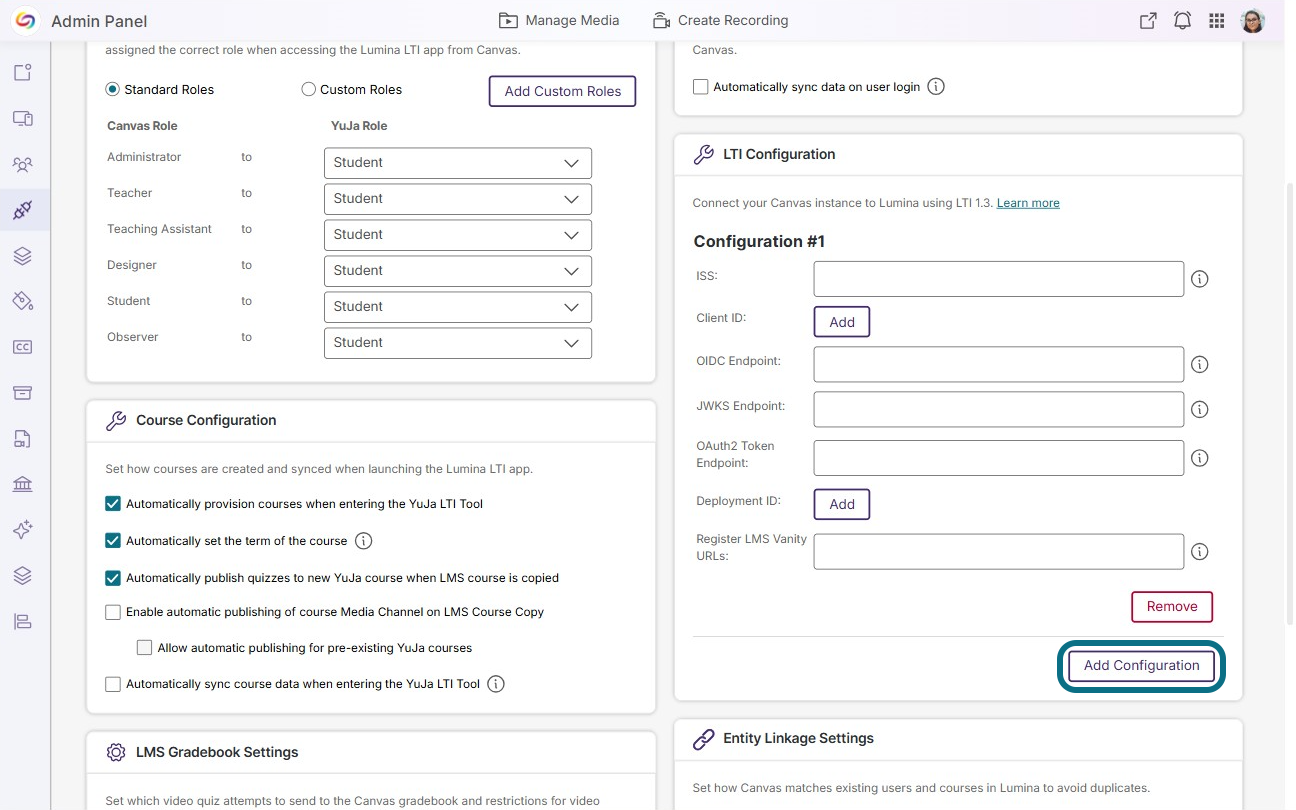Open the apps grid menu icon

pos(1217,21)
